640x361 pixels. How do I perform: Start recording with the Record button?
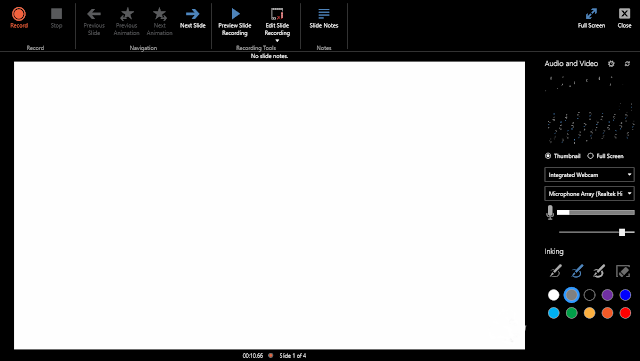click(x=19, y=18)
